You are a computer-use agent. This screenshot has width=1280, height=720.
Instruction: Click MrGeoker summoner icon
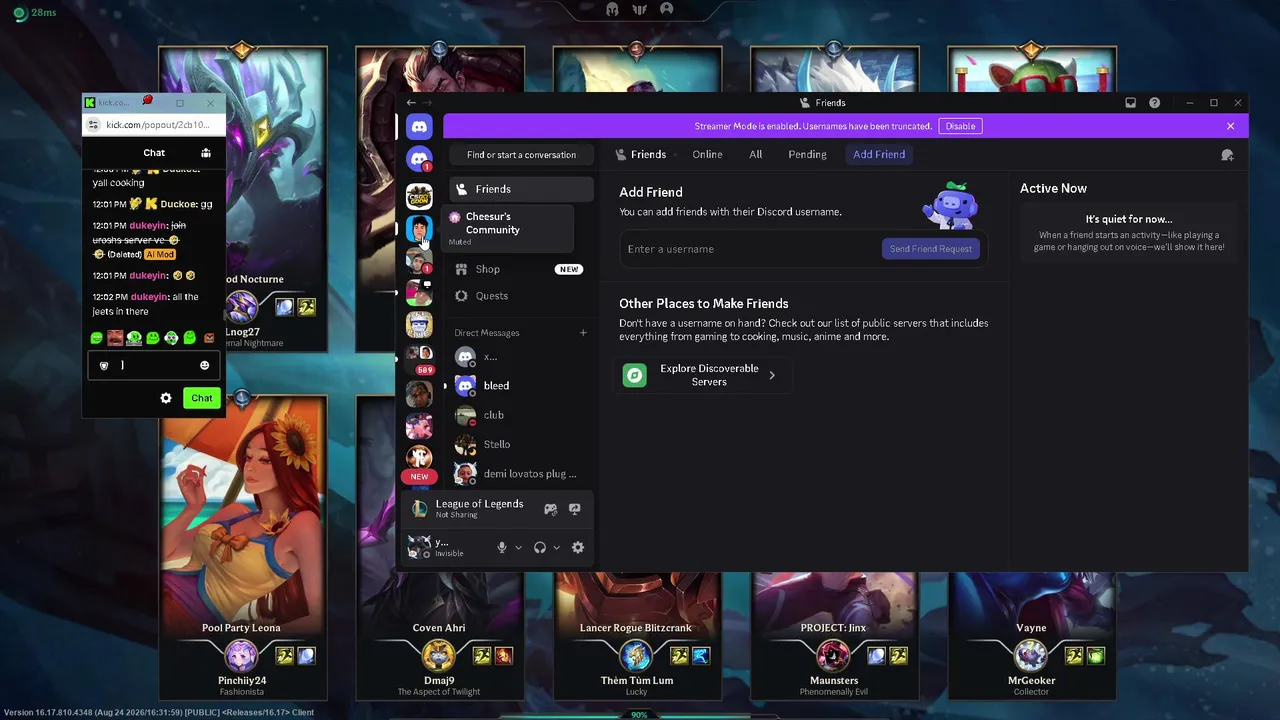click(1031, 656)
